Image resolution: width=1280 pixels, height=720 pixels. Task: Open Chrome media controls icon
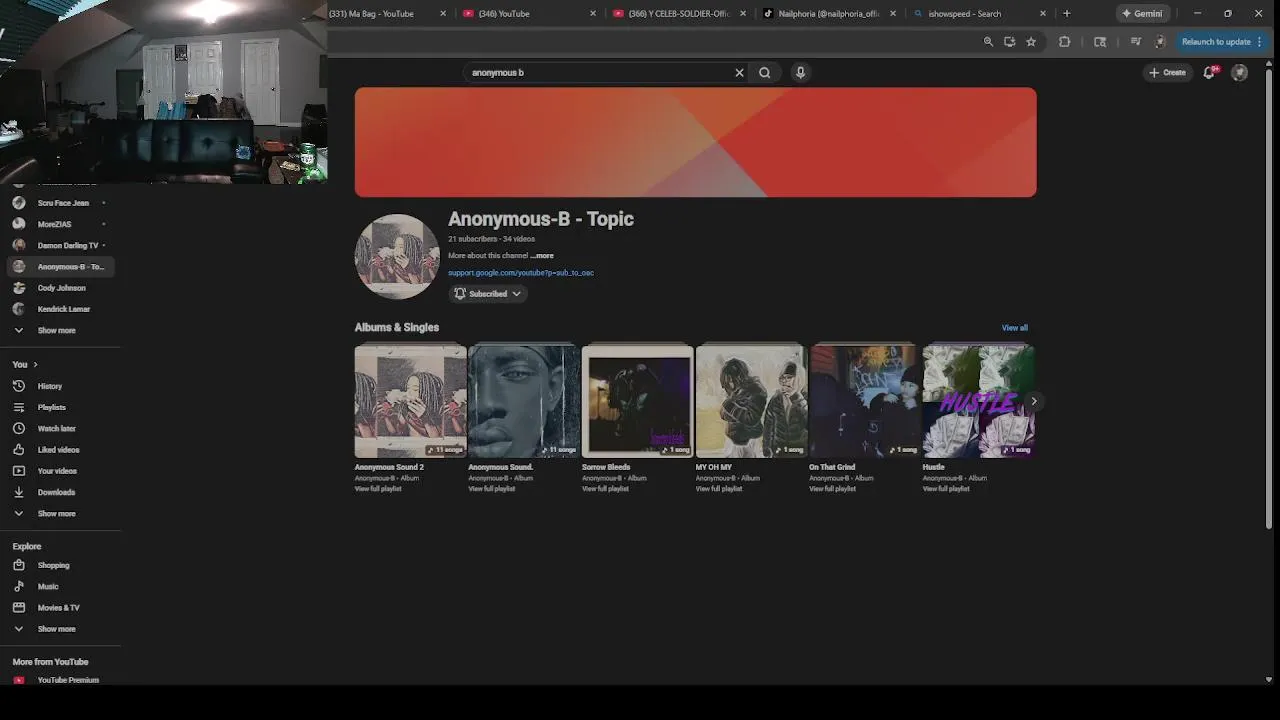pos(1135,42)
